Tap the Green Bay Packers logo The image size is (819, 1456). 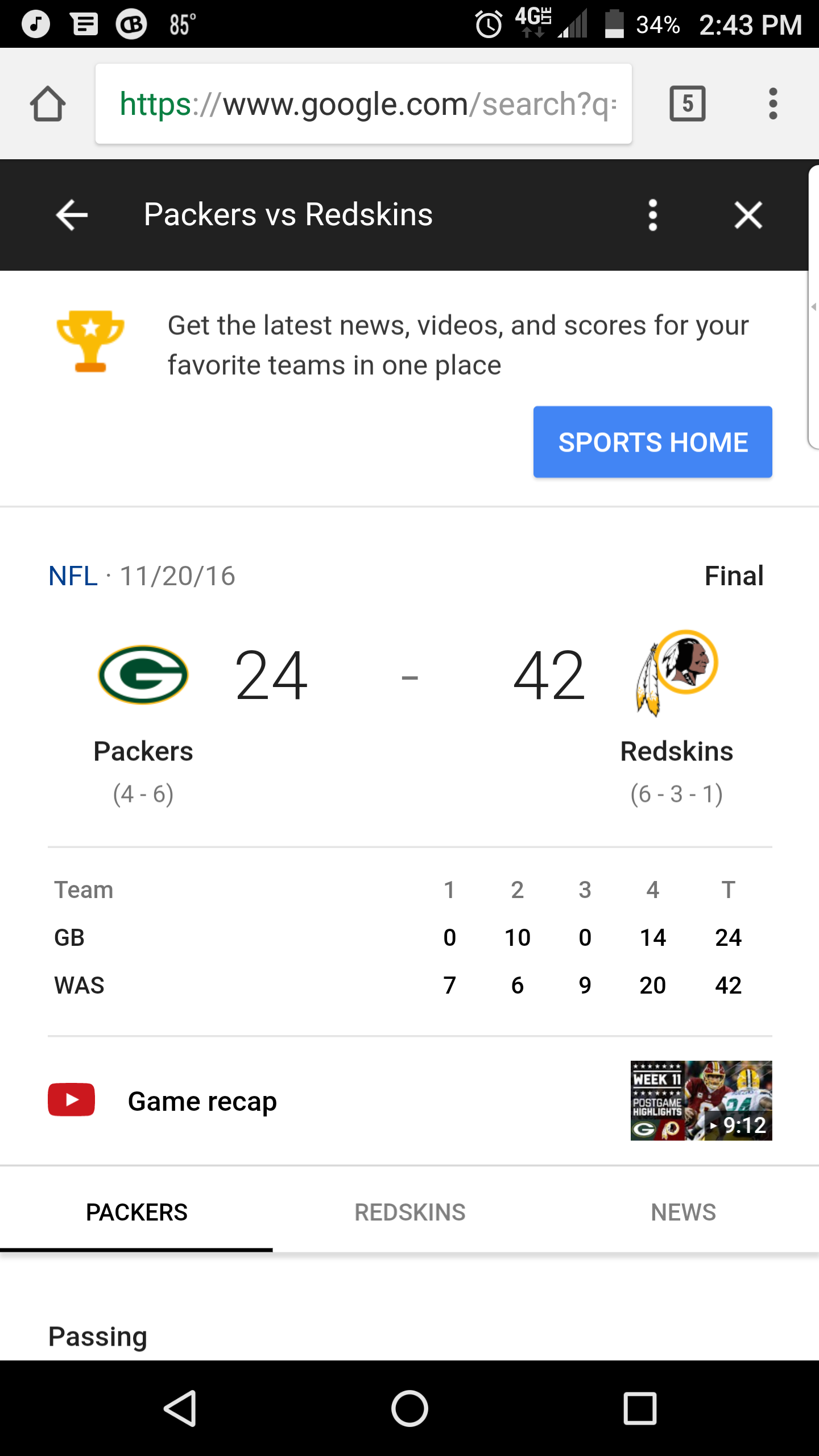(x=143, y=675)
